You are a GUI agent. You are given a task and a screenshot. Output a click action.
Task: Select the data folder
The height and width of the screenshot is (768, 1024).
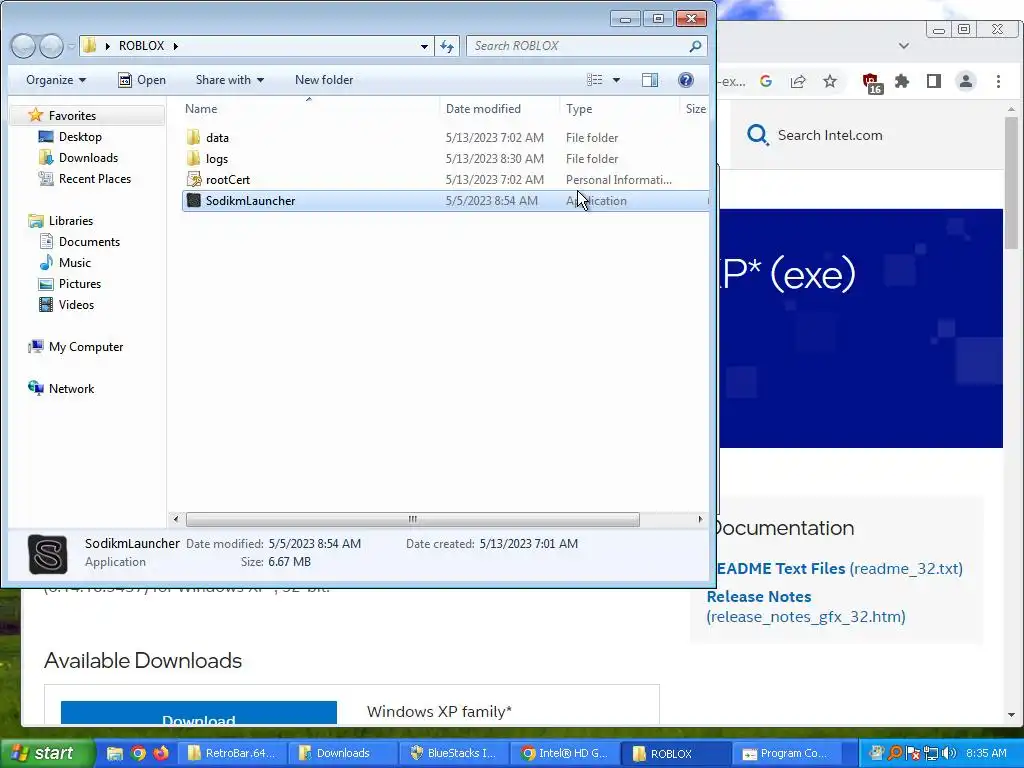(444, 138)
